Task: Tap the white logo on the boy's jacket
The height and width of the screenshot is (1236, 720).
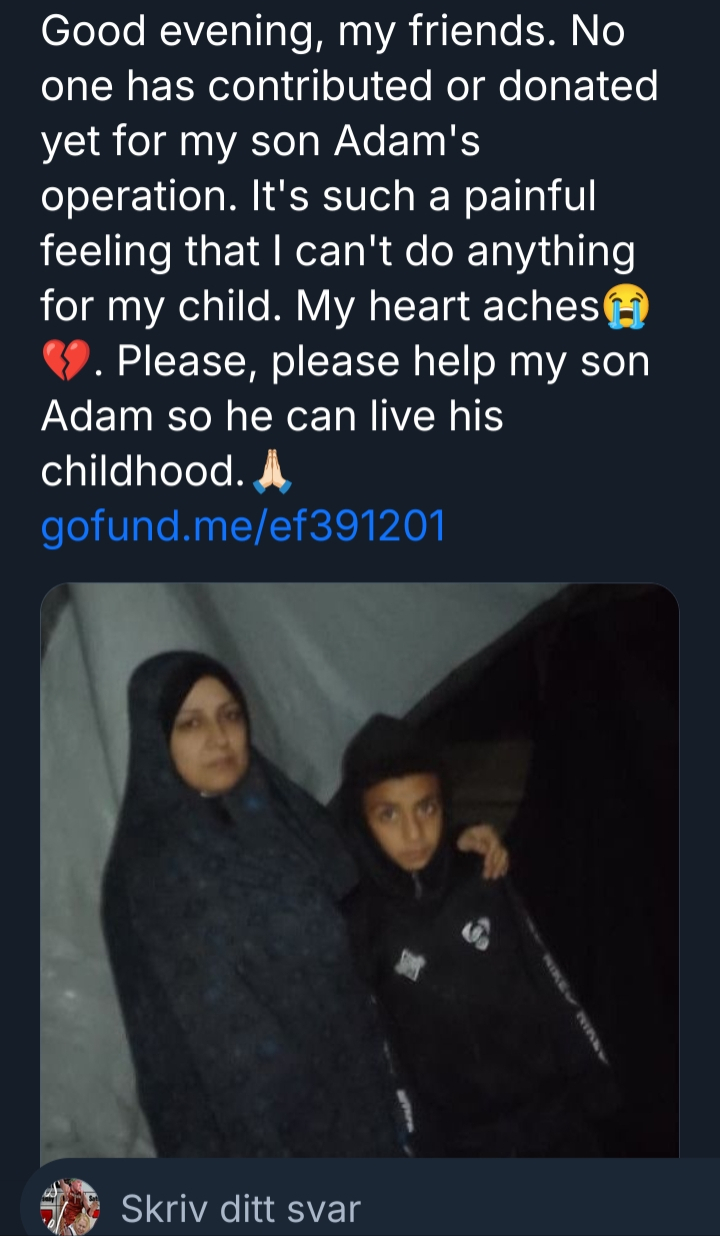Action: click(x=476, y=935)
